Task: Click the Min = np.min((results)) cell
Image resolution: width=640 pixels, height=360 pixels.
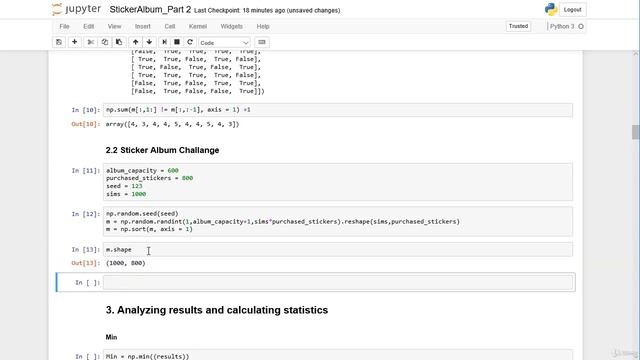Action: [338, 356]
